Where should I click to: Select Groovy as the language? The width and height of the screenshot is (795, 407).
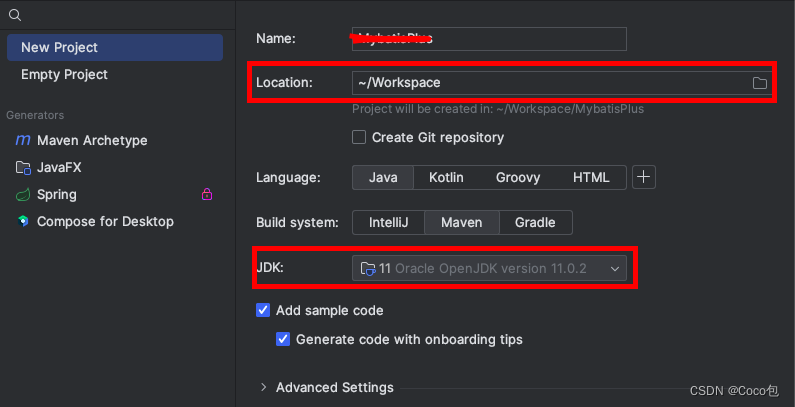tap(518, 178)
